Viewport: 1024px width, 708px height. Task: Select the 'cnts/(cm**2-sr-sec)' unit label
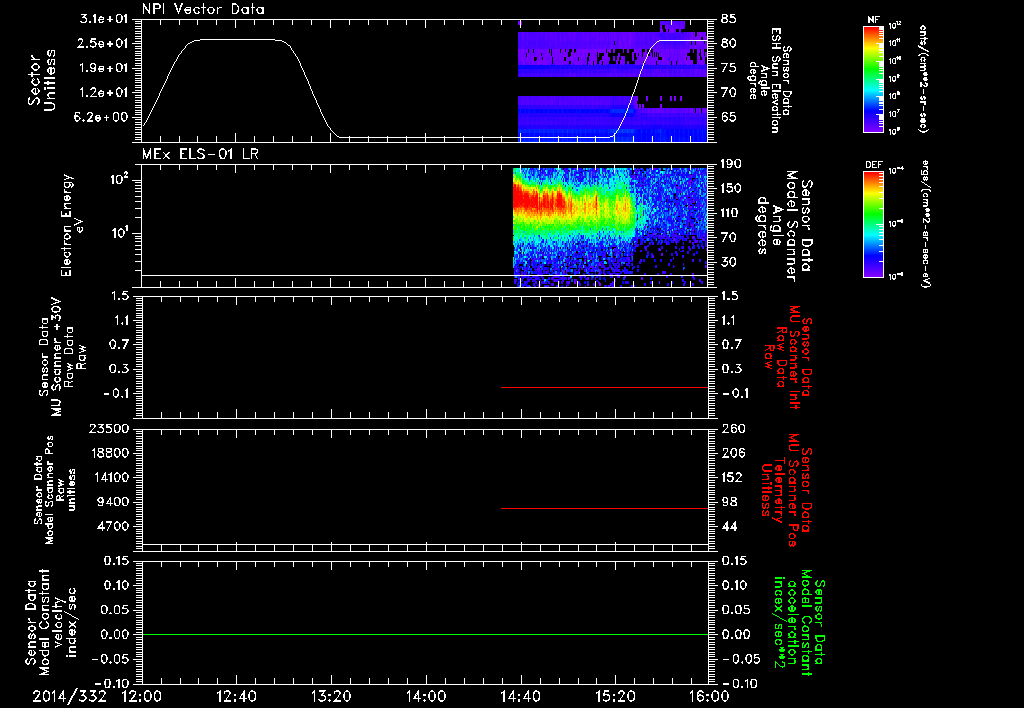(x=923, y=79)
